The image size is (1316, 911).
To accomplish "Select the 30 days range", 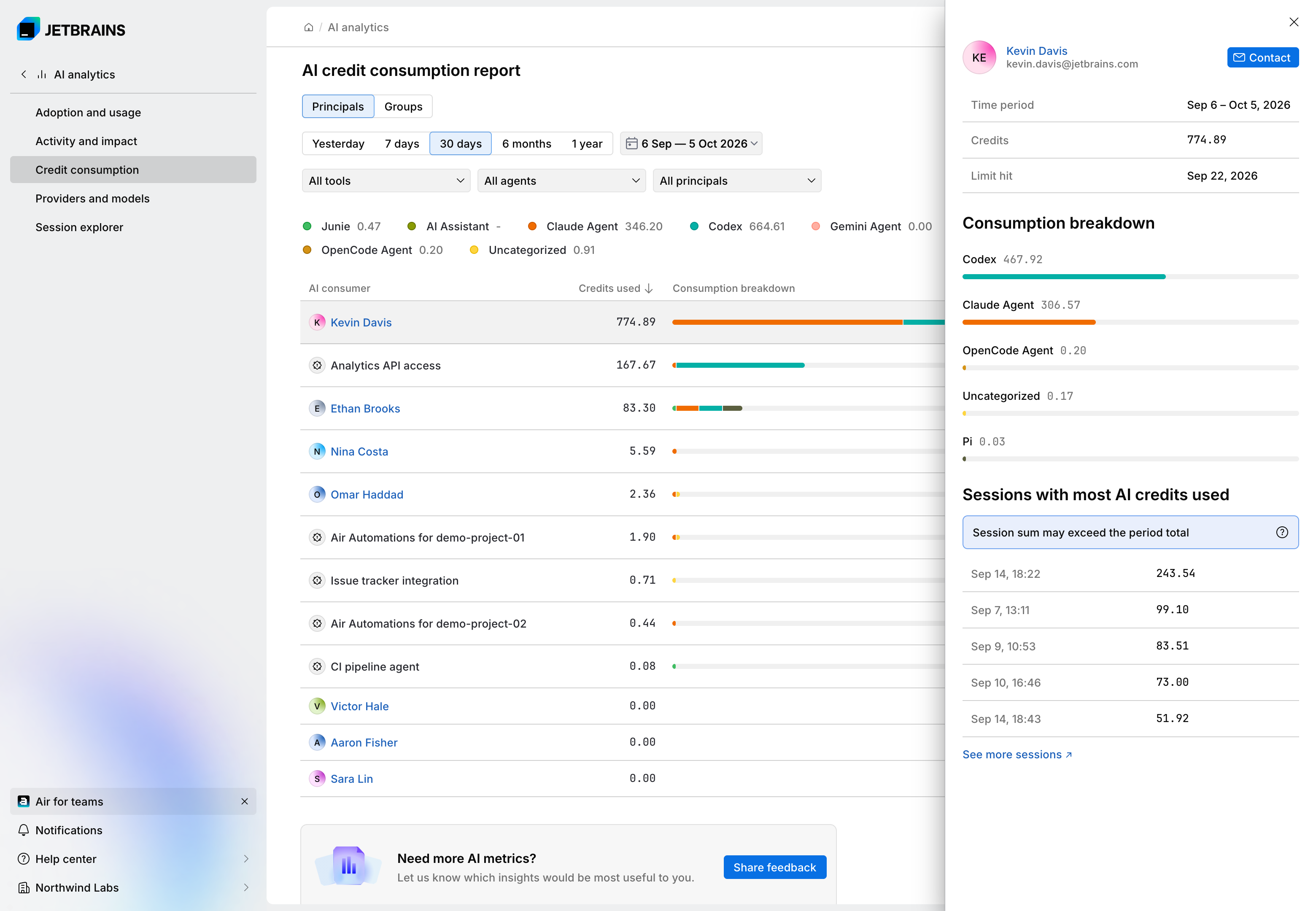I will (x=460, y=143).
